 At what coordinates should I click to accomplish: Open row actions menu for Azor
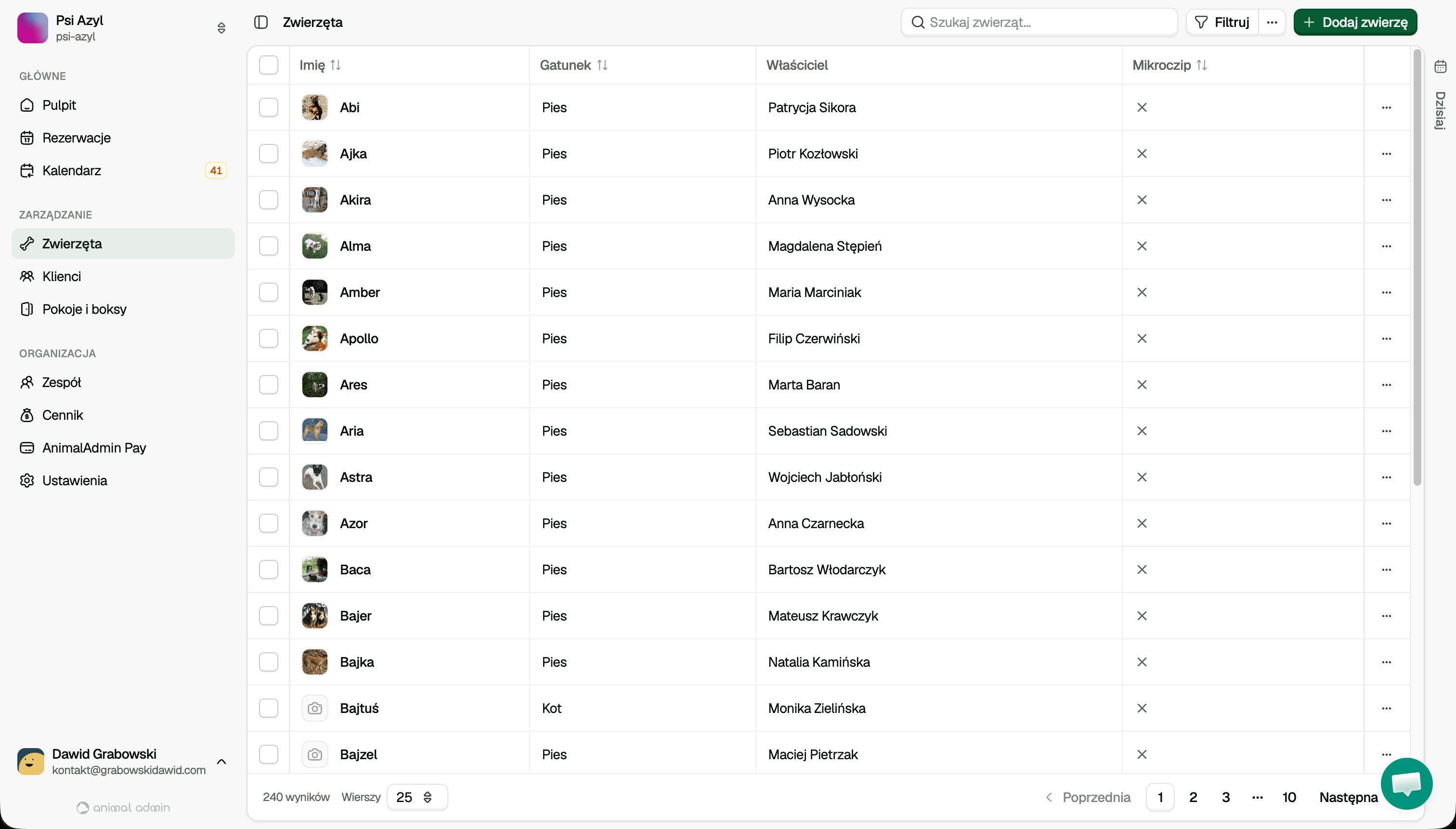pyautogui.click(x=1386, y=523)
